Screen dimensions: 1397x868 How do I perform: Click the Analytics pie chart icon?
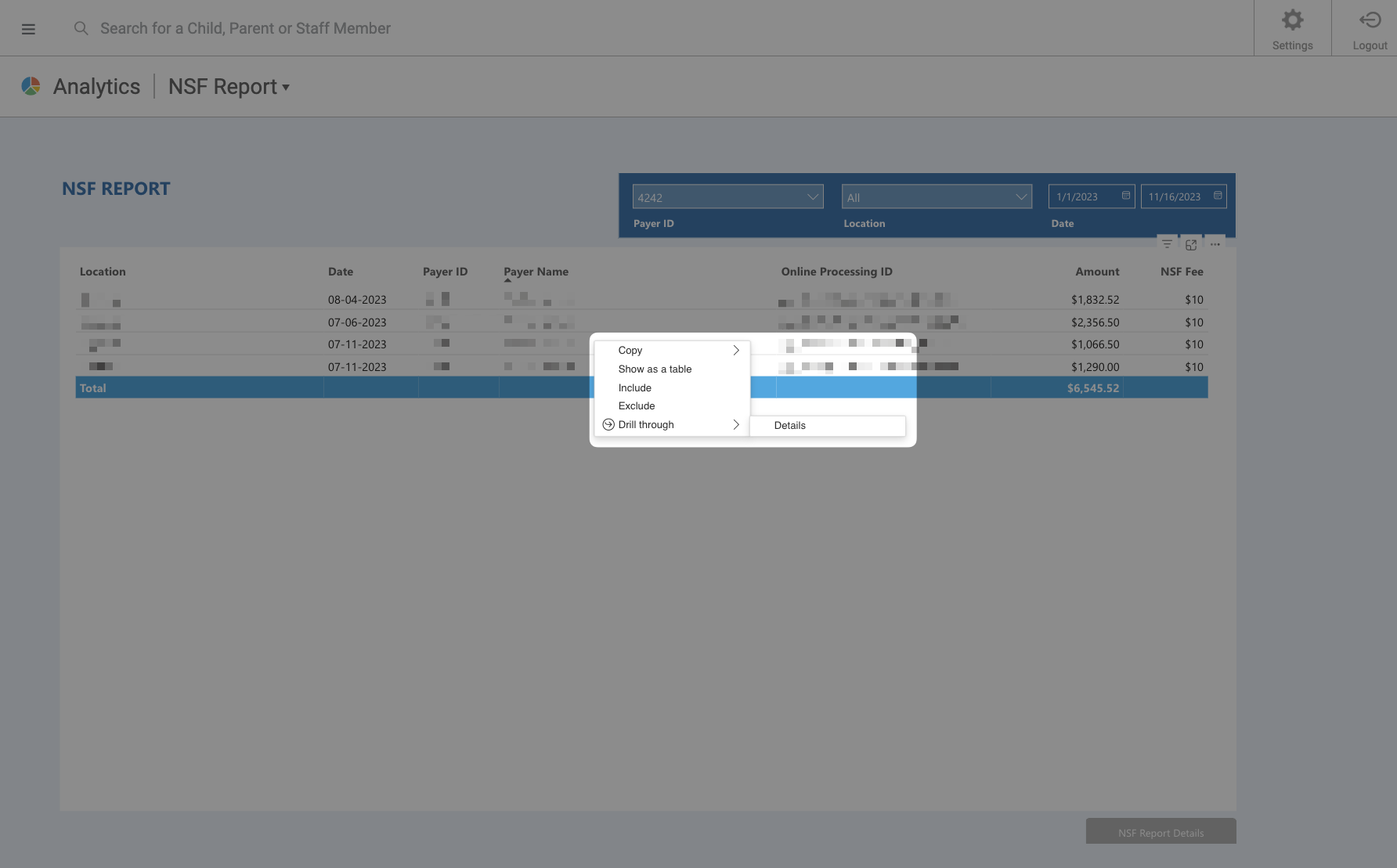[x=31, y=86]
